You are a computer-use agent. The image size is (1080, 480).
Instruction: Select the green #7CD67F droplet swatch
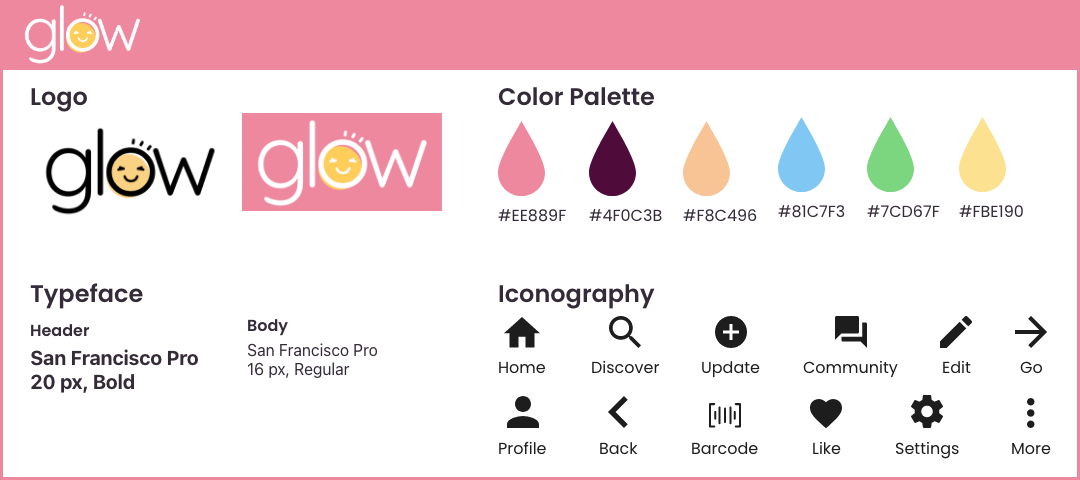point(890,155)
